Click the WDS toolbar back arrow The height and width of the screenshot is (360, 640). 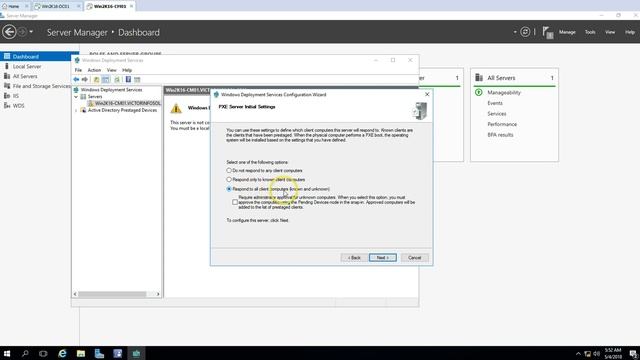click(x=76, y=79)
